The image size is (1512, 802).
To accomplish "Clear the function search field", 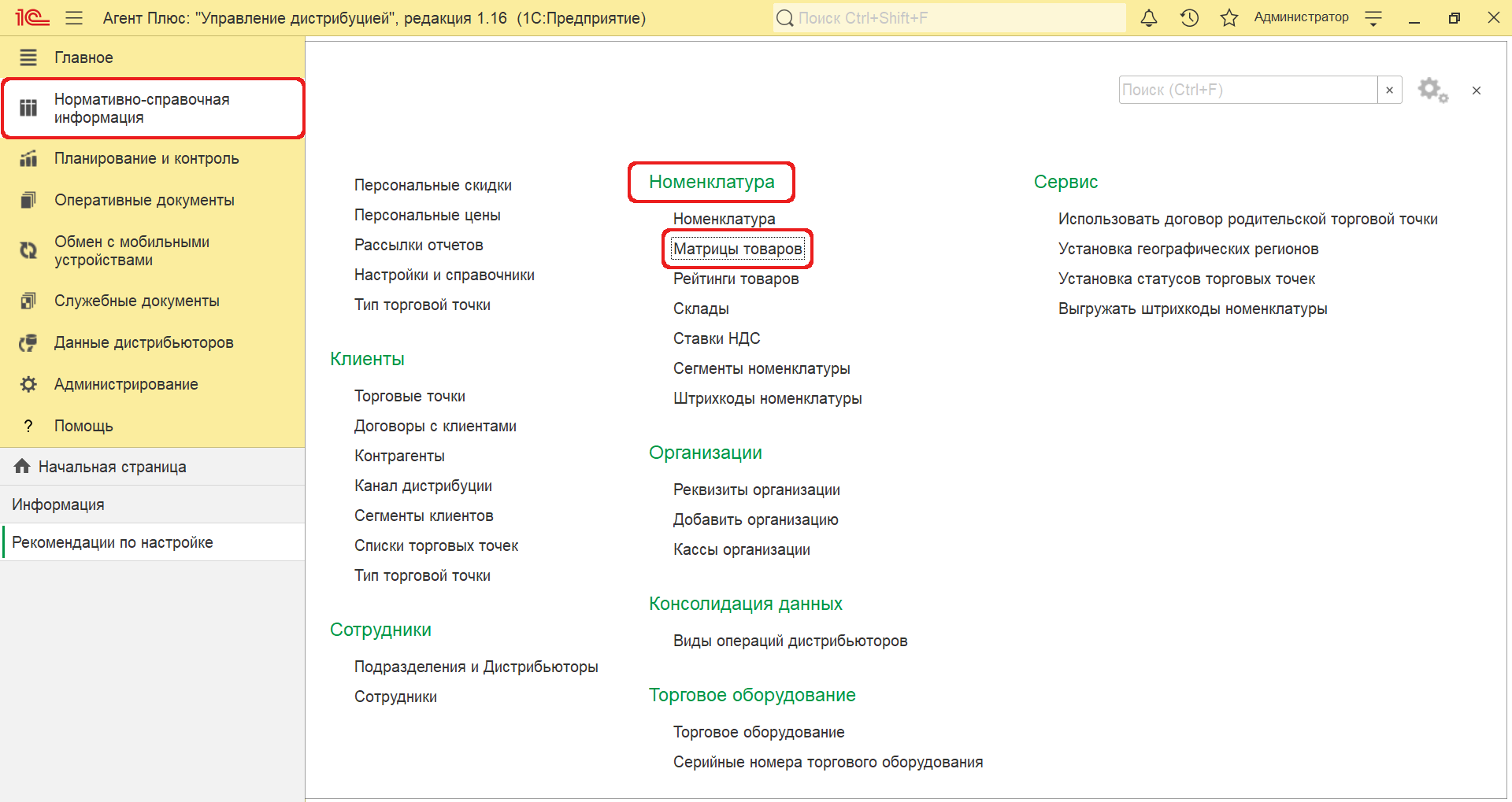I will coord(1389,91).
